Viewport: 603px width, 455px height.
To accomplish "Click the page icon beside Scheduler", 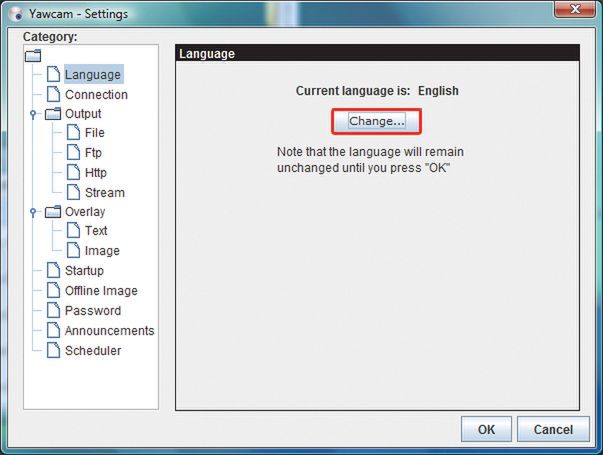I will [53, 350].
